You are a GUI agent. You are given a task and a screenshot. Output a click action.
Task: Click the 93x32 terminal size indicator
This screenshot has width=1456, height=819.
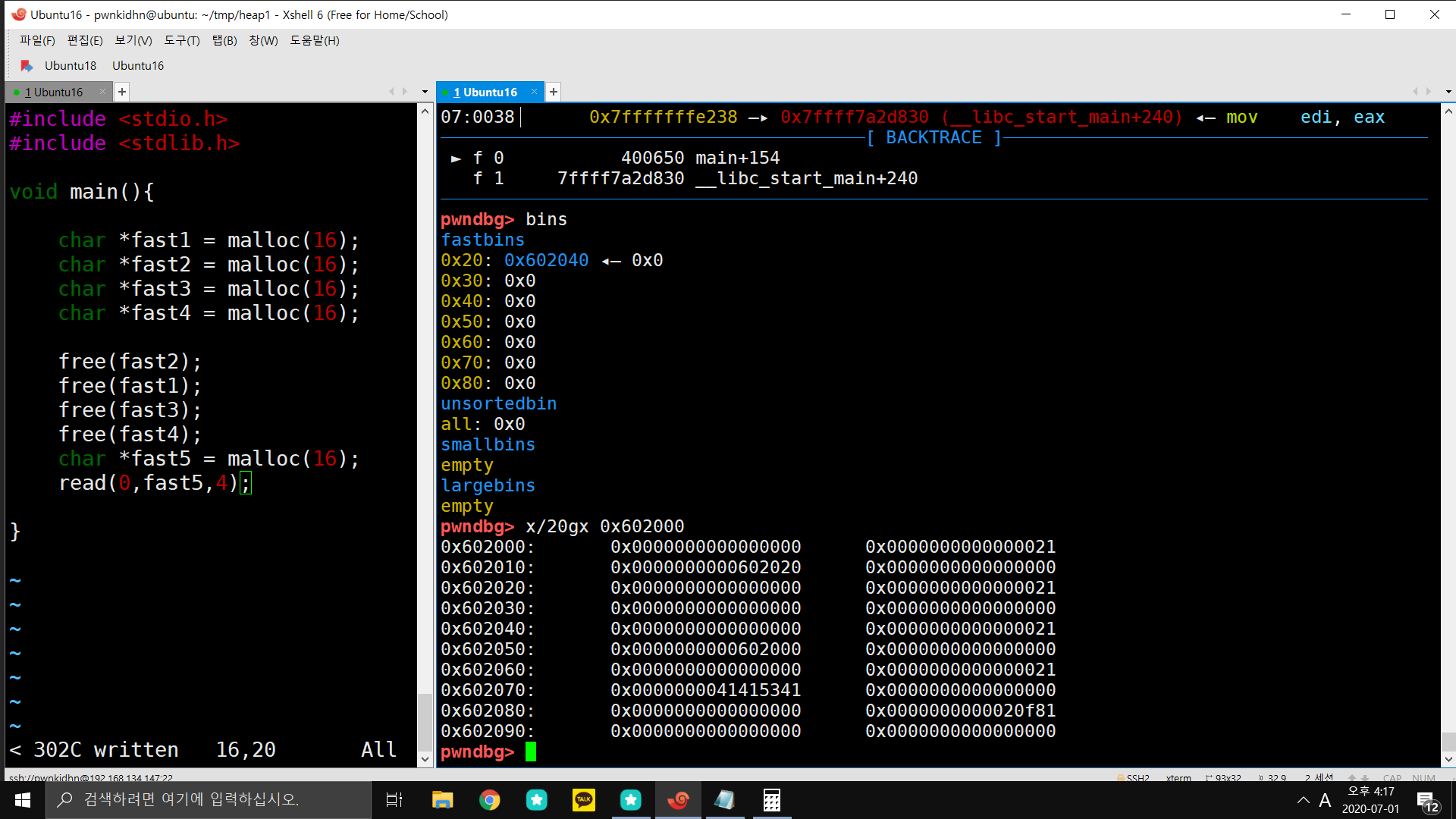[x=1223, y=778]
